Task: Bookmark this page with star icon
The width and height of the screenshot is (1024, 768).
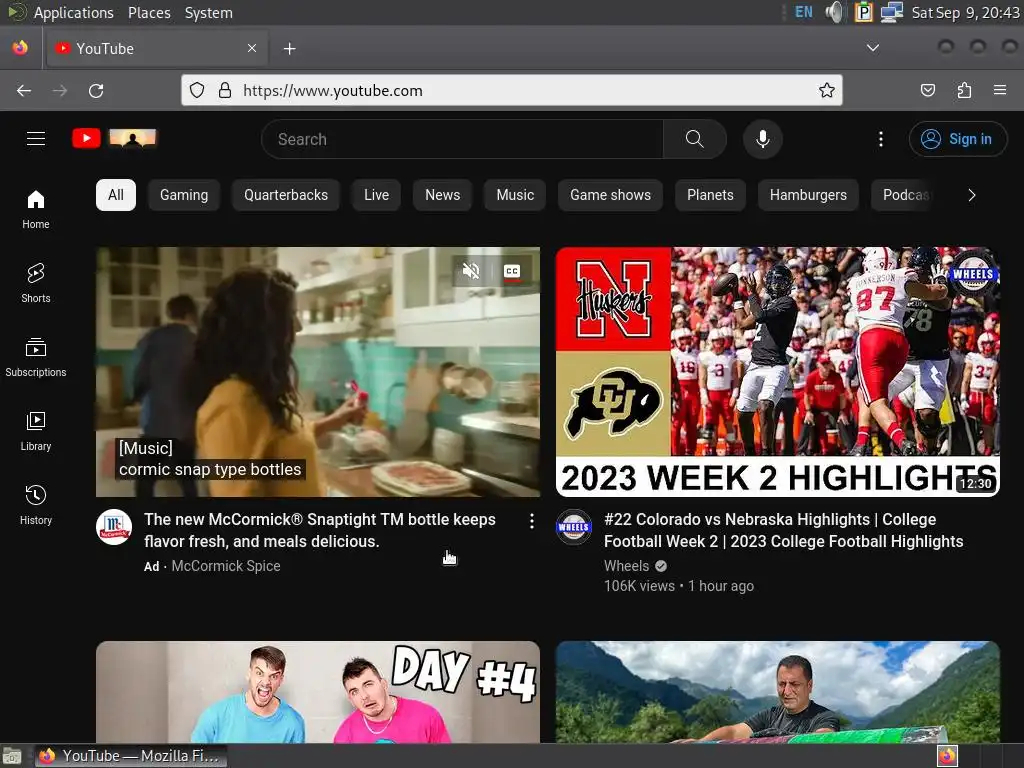Action: tap(827, 90)
